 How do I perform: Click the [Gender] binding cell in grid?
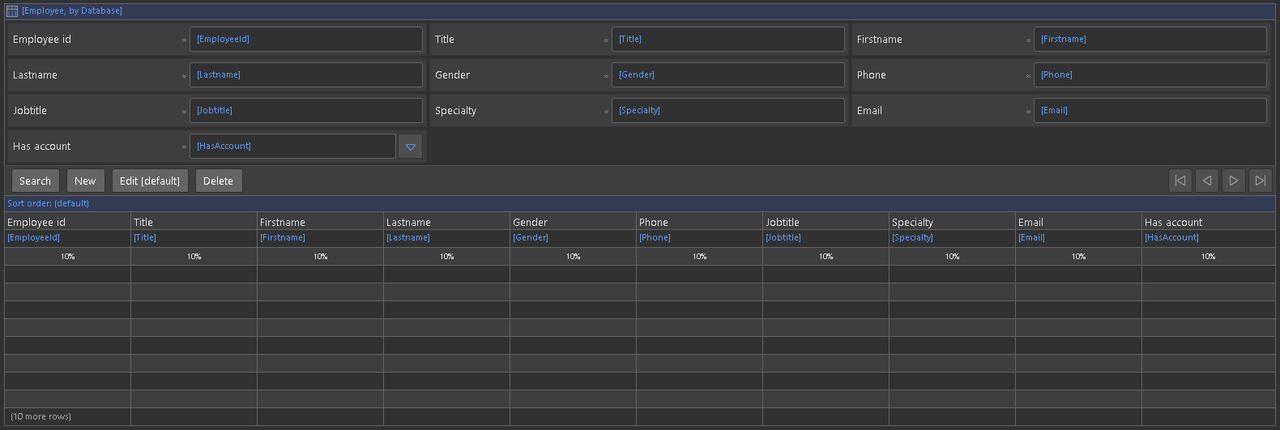pyautogui.click(x=573, y=238)
